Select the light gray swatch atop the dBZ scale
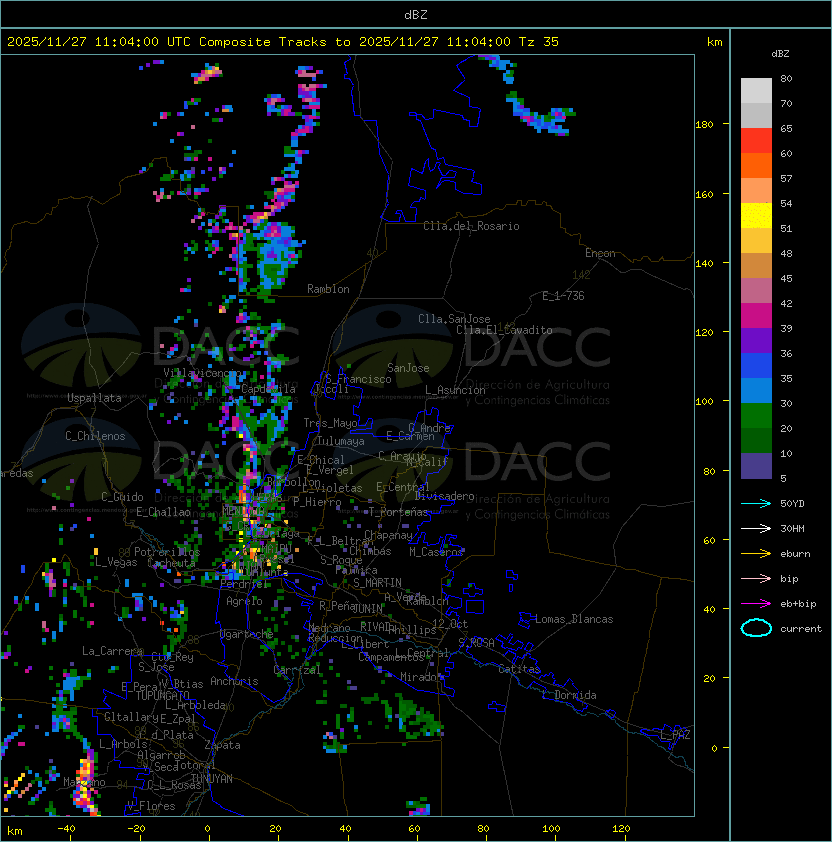 pos(756,91)
